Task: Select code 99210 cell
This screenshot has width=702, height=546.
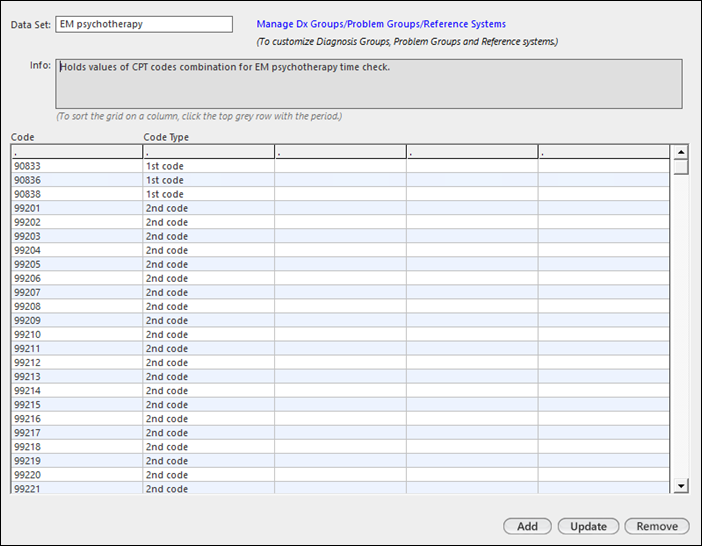Action: (77, 334)
